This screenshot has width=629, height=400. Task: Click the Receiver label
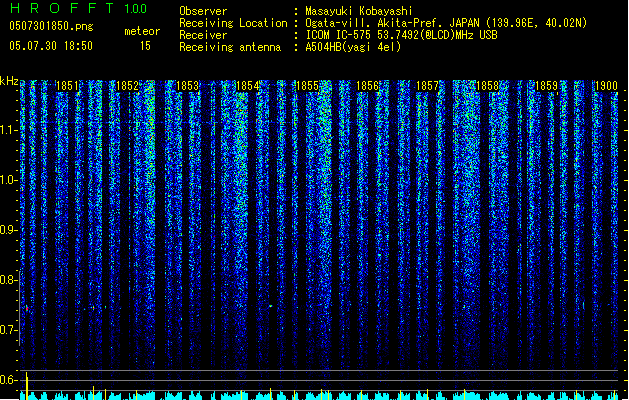pyautogui.click(x=203, y=35)
